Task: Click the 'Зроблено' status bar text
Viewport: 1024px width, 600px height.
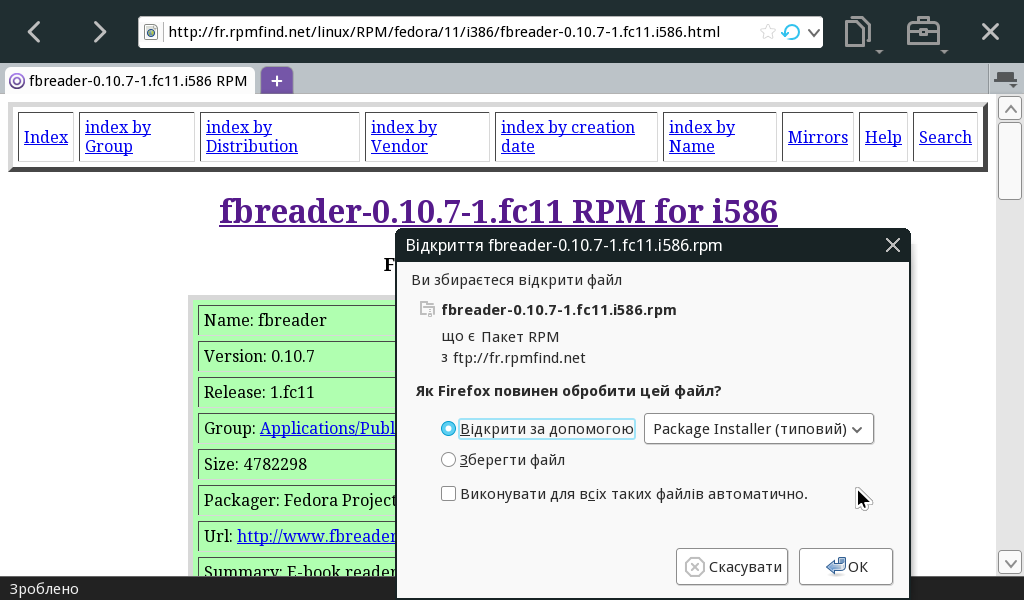Action: [44, 589]
